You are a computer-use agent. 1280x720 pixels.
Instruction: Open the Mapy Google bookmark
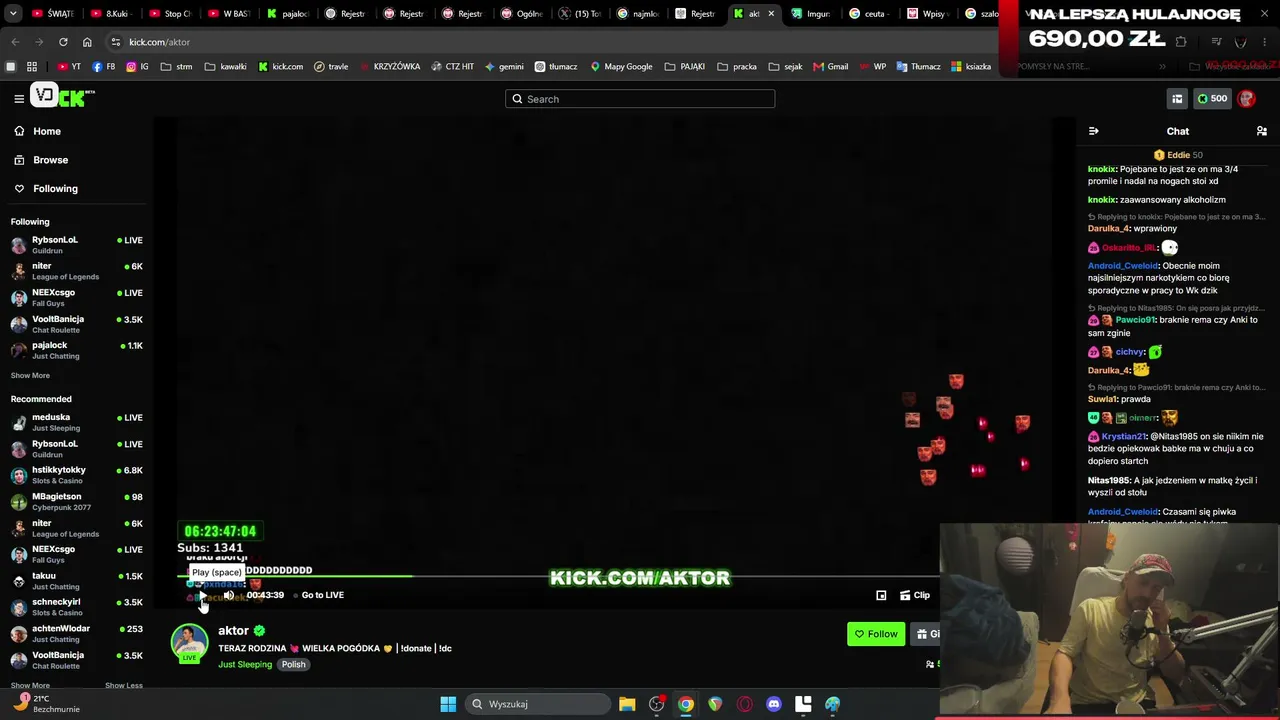pos(621,67)
